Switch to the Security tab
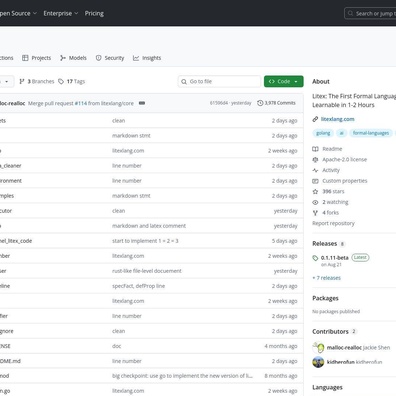The height and width of the screenshot is (396, 396). coord(110,58)
